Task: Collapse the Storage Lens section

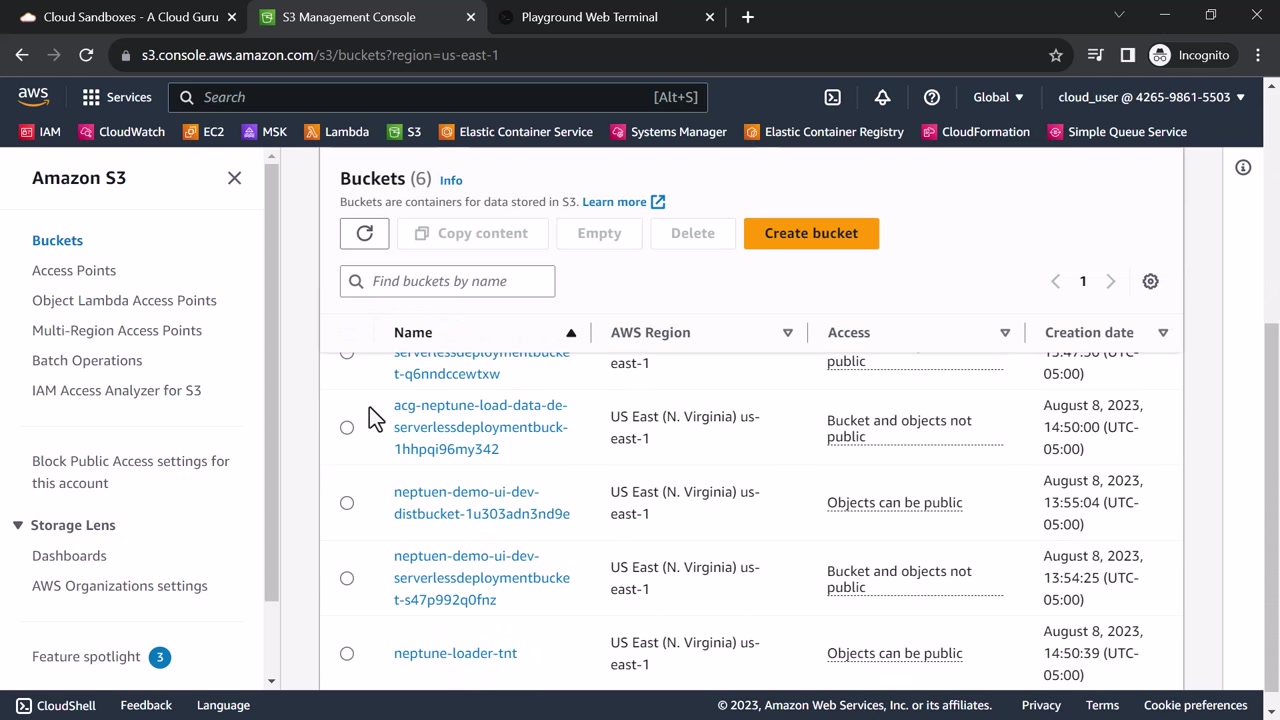Action: coord(18,525)
